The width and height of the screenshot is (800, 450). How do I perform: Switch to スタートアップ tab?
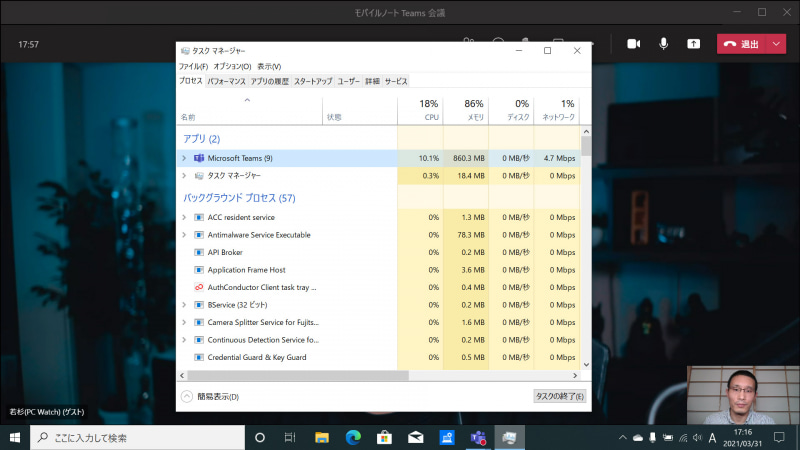(313, 81)
